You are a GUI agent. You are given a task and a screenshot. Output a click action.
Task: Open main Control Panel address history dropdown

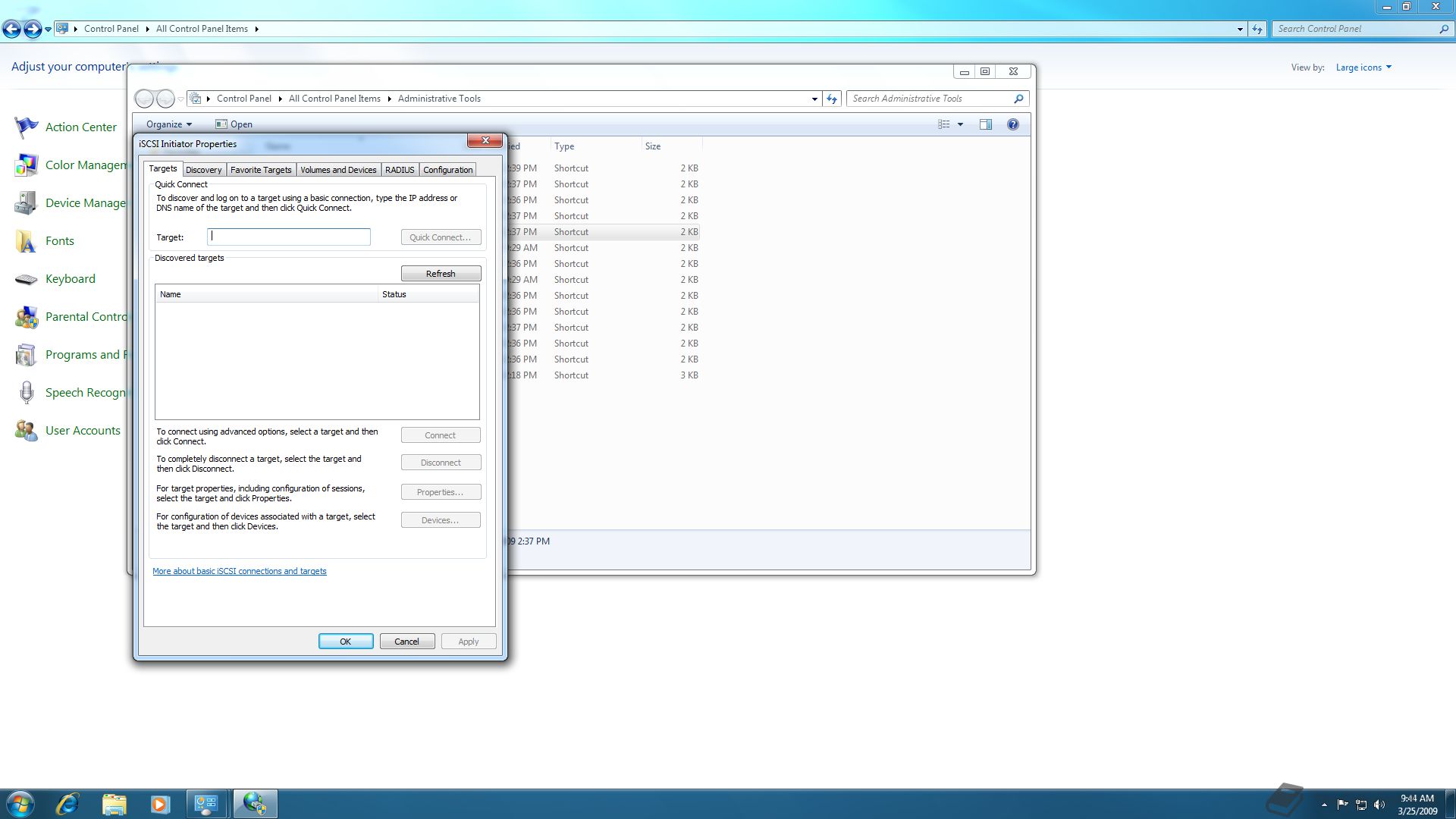[1240, 29]
